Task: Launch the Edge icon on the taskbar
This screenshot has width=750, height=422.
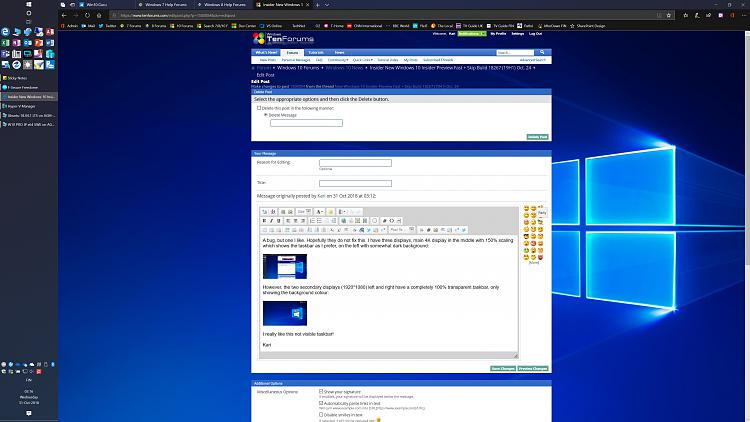Action: (5, 32)
